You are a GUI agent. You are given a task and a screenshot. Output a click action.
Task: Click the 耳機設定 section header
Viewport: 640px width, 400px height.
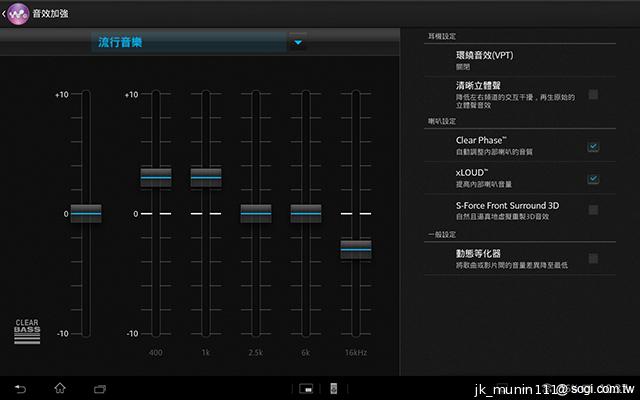tap(442, 36)
